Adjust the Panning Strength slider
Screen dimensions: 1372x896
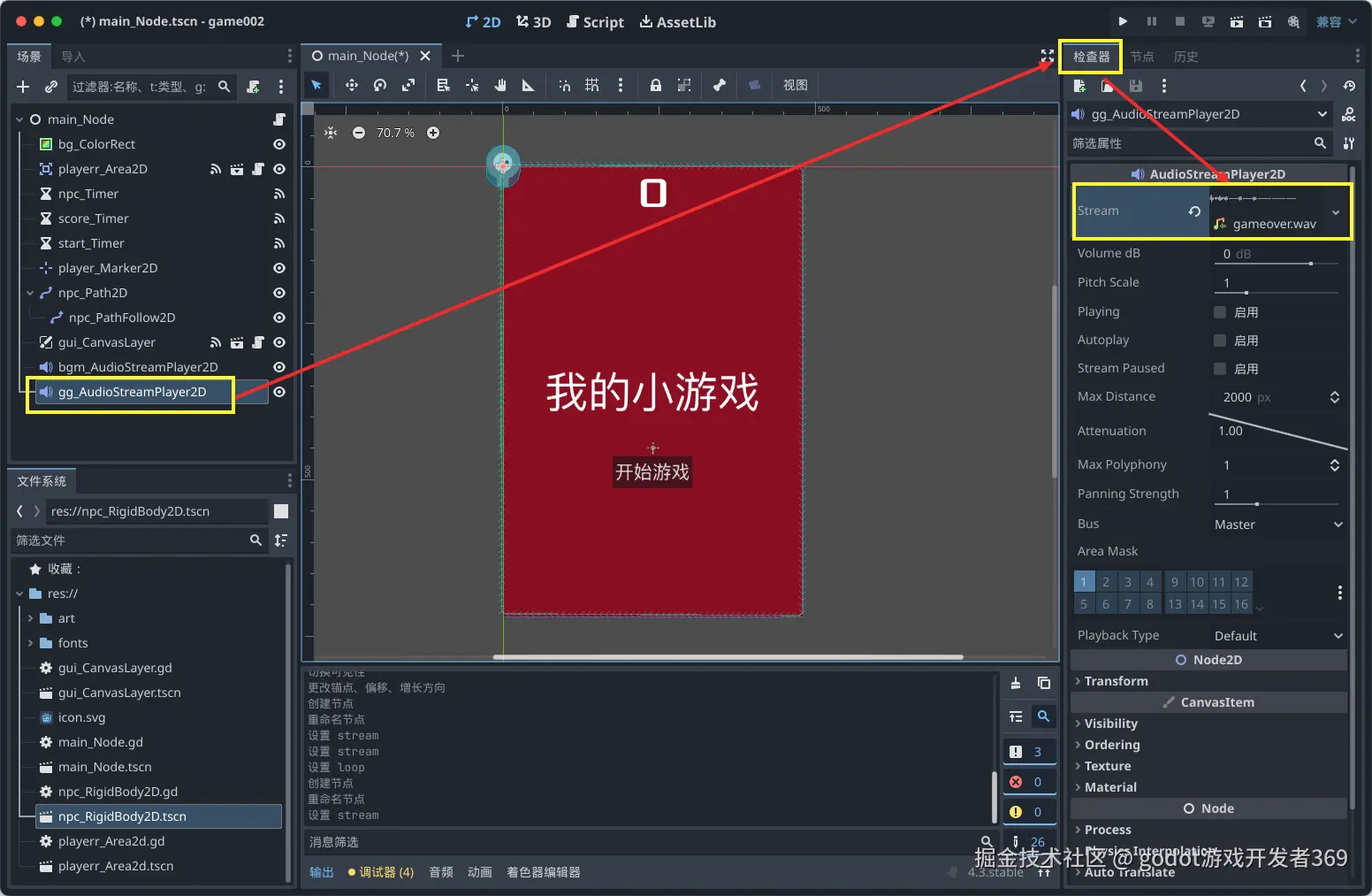click(x=1278, y=503)
